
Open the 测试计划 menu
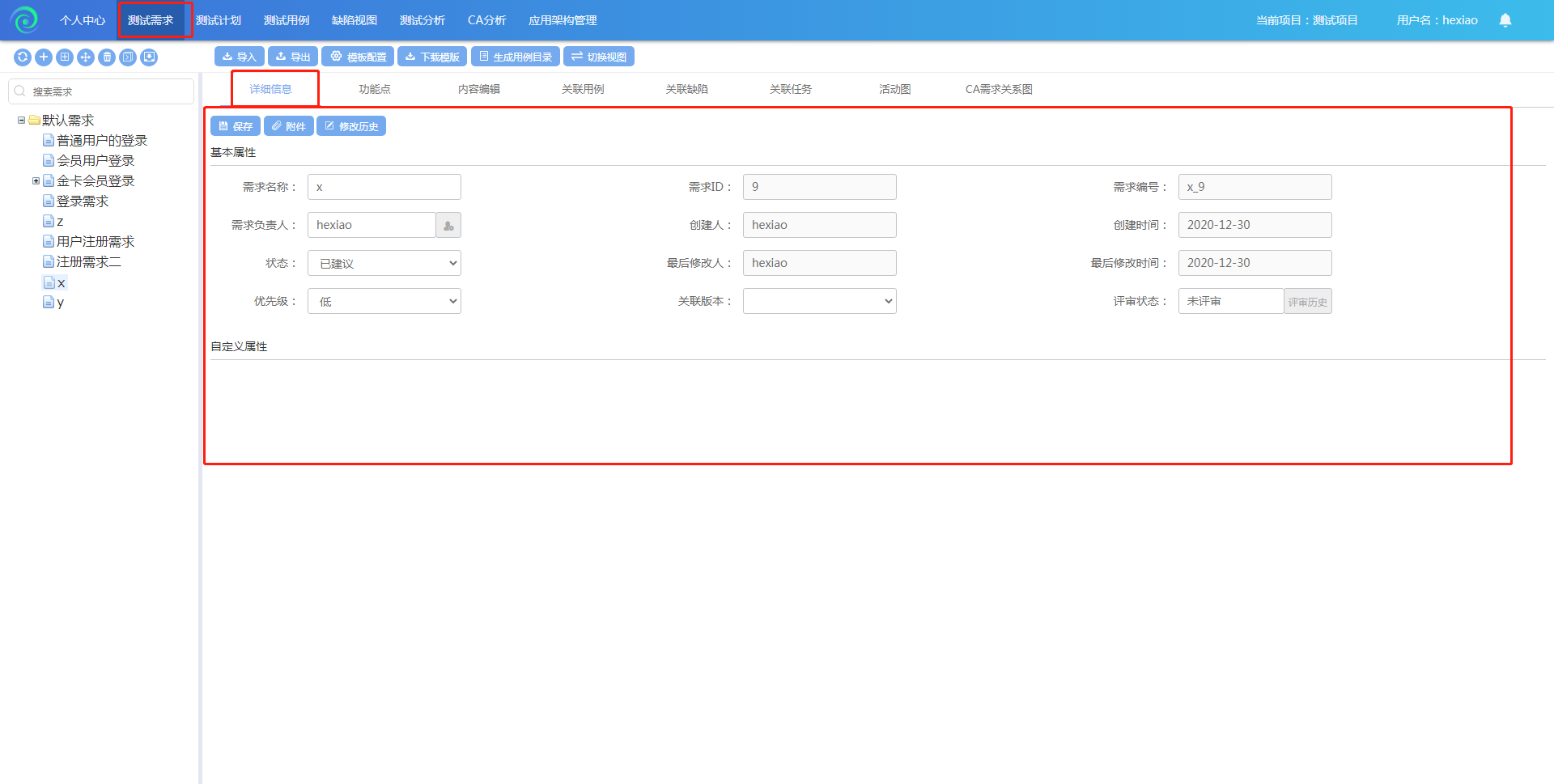[x=219, y=20]
